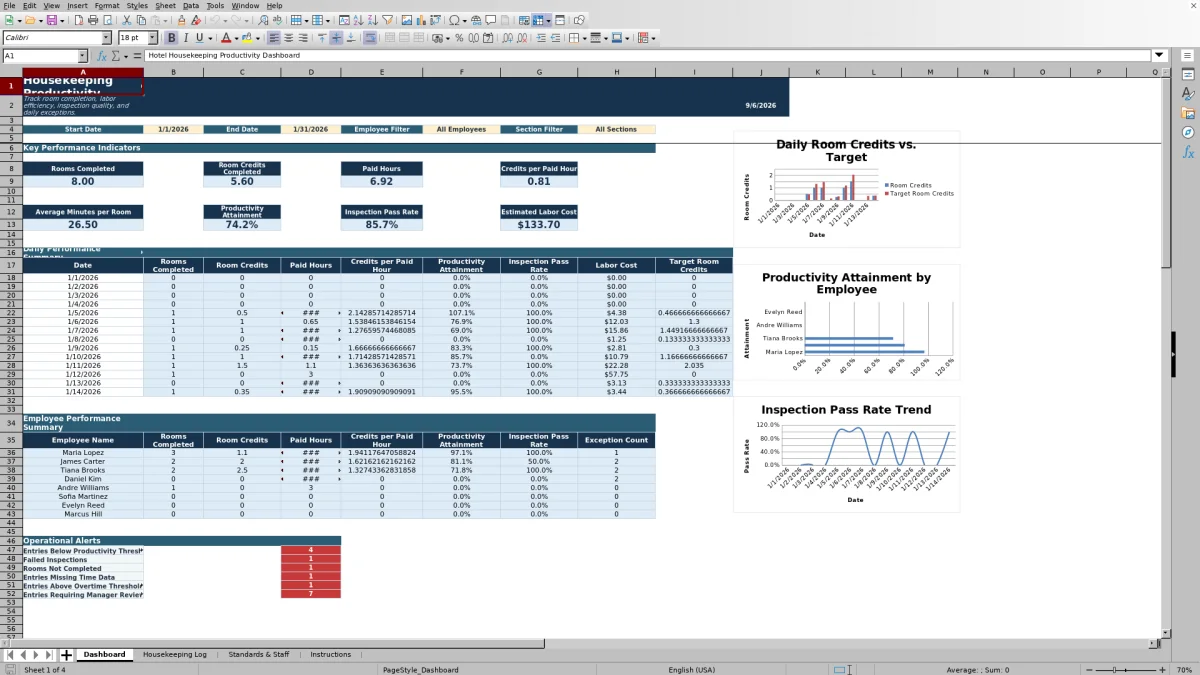Open Sidebar Navigator compass icon
The width and height of the screenshot is (1200, 675).
(x=1188, y=132)
